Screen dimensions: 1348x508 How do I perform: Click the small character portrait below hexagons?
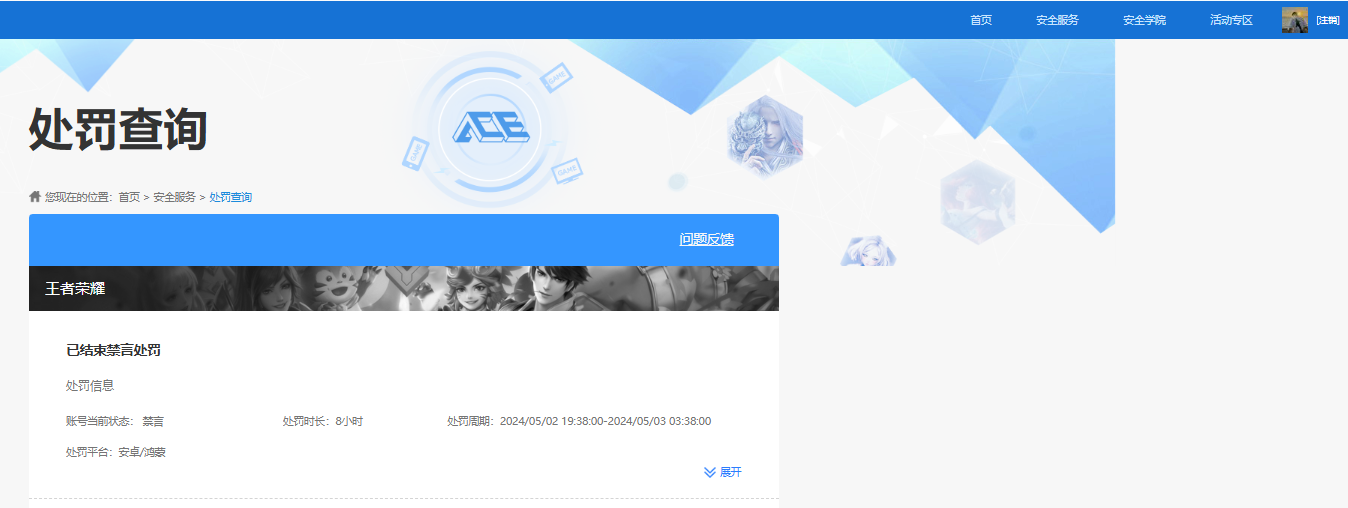pos(868,252)
